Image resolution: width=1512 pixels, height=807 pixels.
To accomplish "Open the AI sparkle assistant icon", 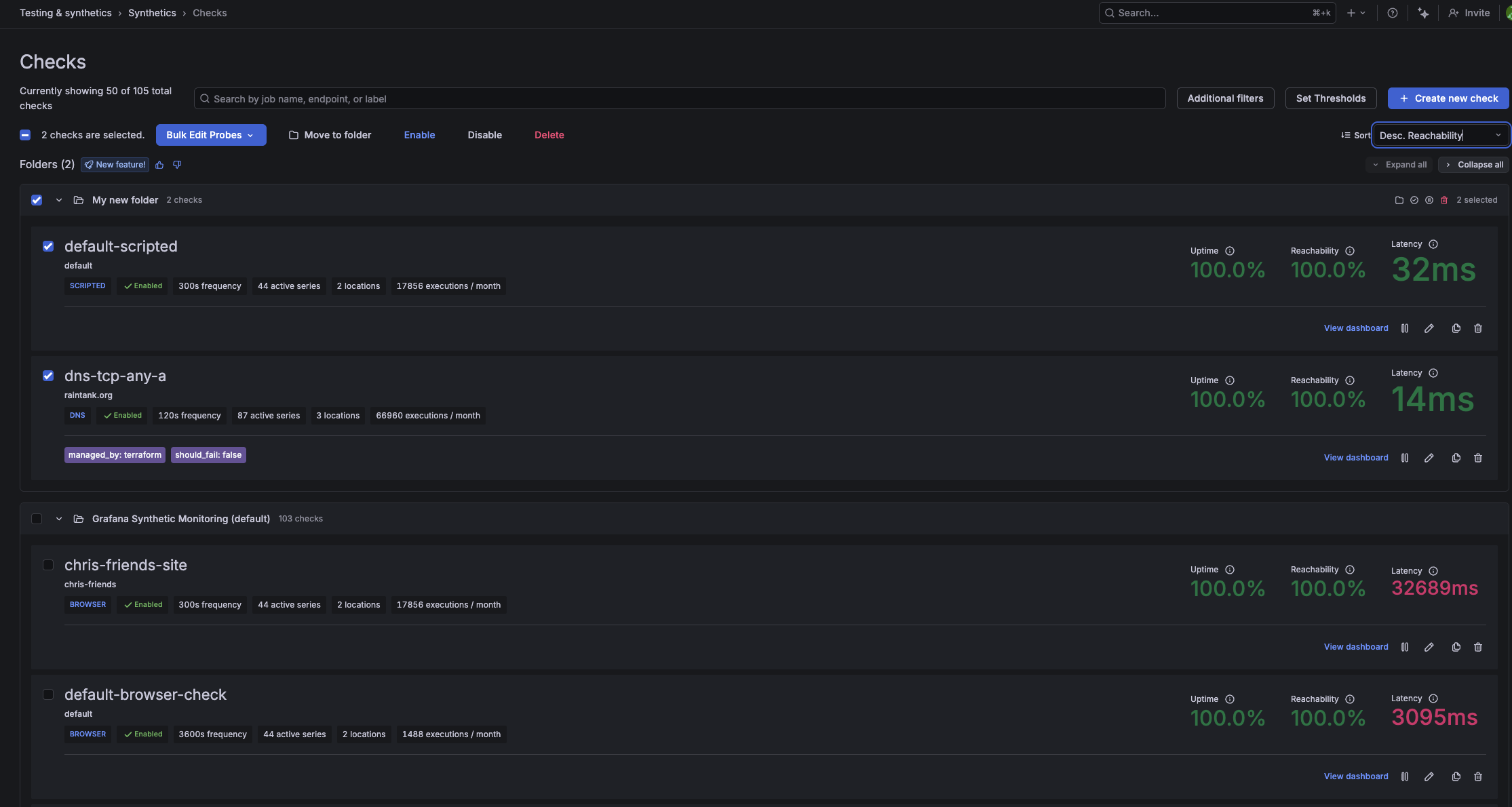I will point(1423,13).
